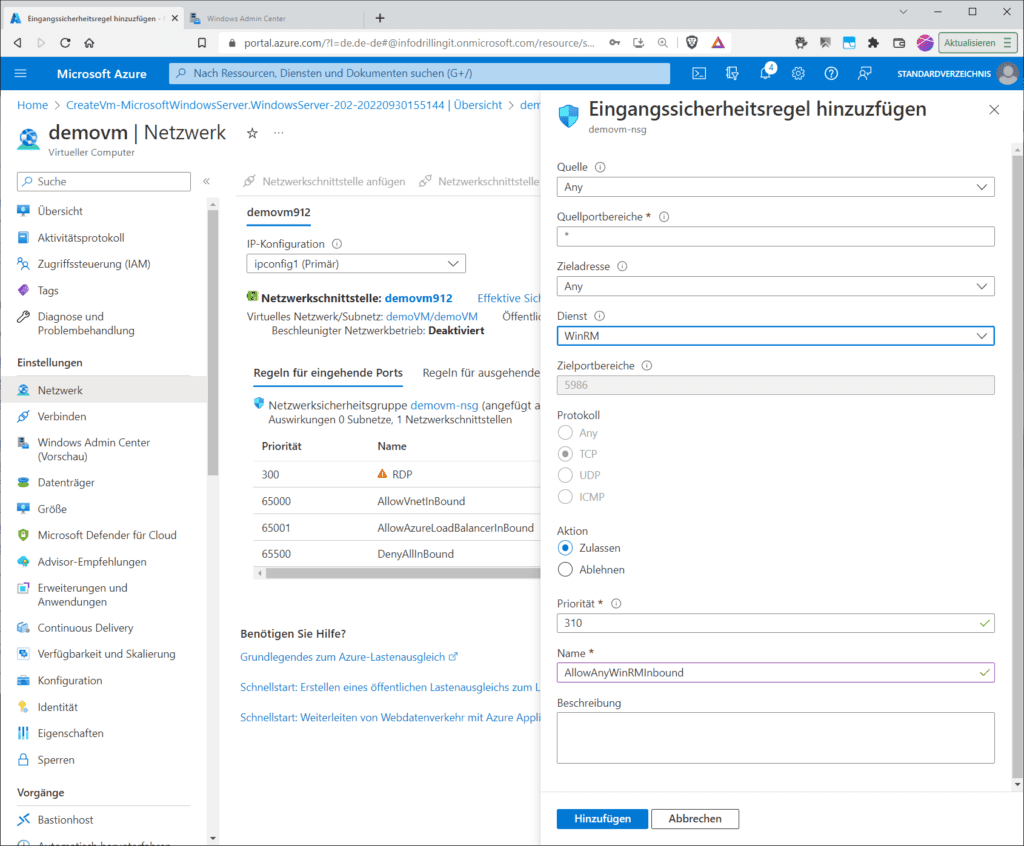The width and height of the screenshot is (1024, 846).
Task: Click the sidebar vertical scrollbar
Action: click(213, 342)
